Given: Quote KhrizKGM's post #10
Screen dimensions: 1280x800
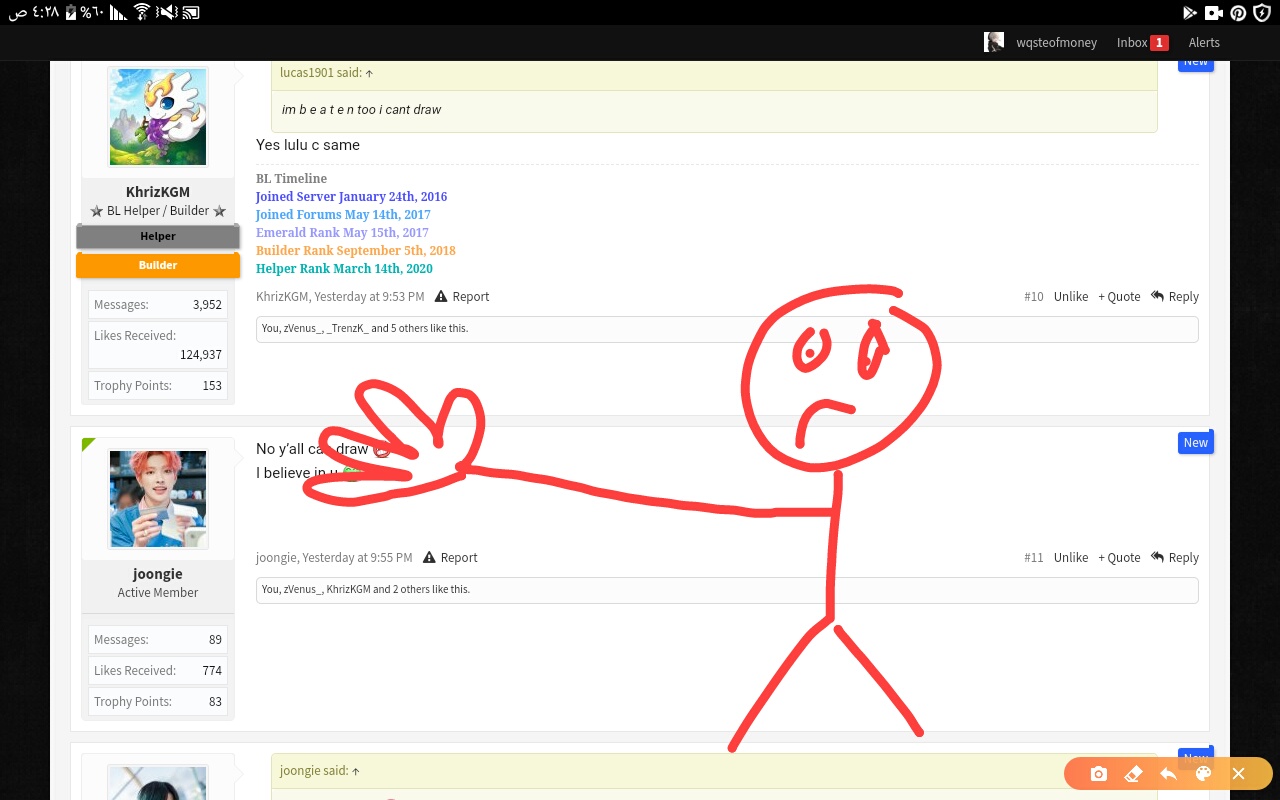Looking at the screenshot, I should pos(1119,297).
